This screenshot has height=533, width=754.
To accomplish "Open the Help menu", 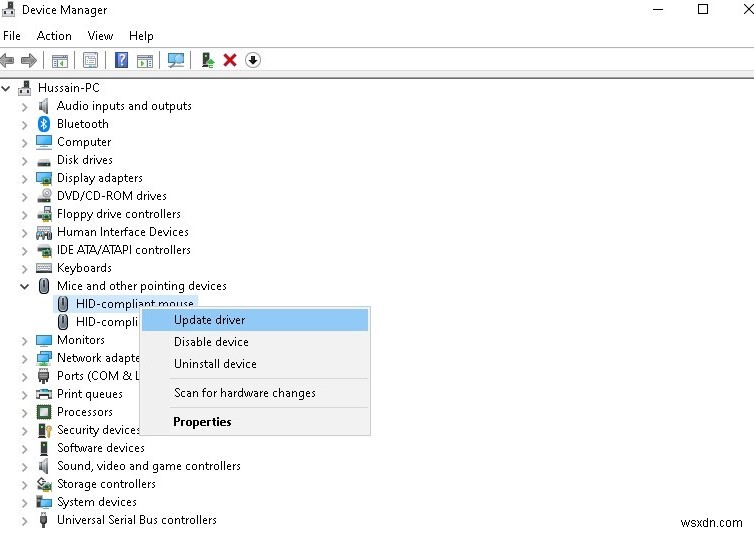I will (x=141, y=36).
